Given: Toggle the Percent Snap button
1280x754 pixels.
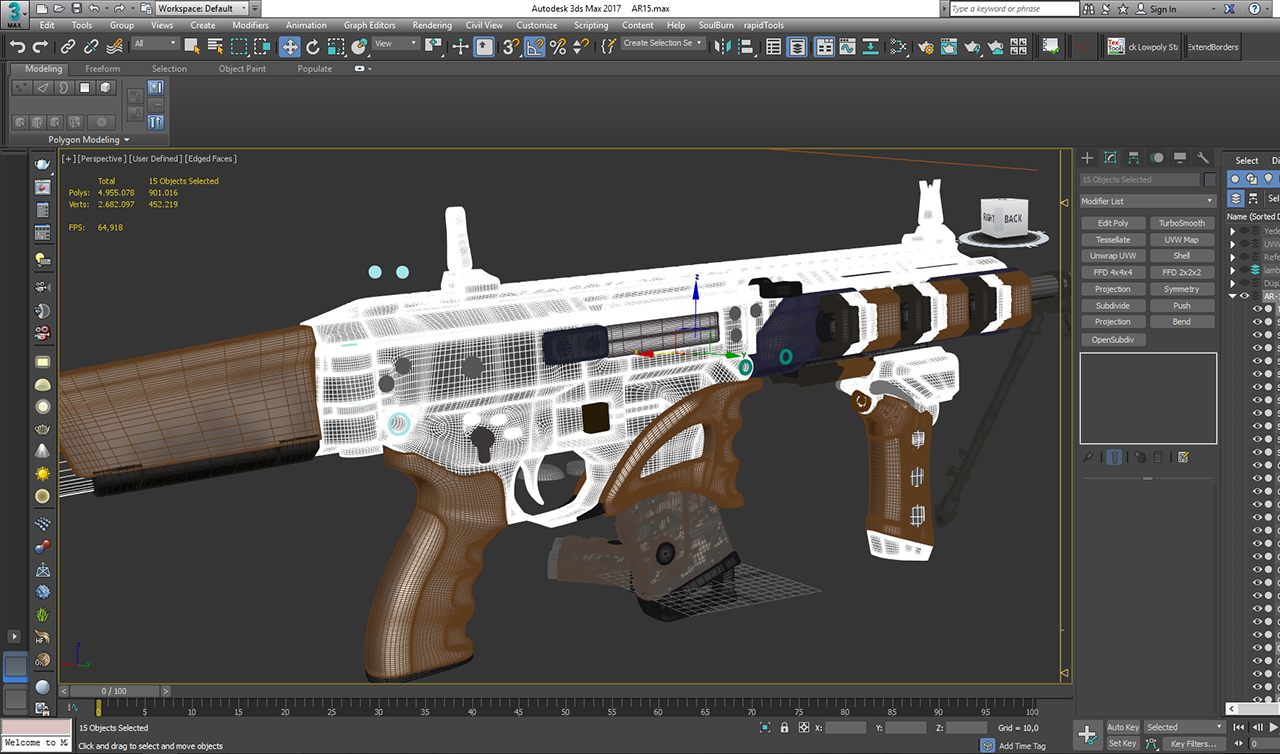Looking at the screenshot, I should pyautogui.click(x=558, y=46).
